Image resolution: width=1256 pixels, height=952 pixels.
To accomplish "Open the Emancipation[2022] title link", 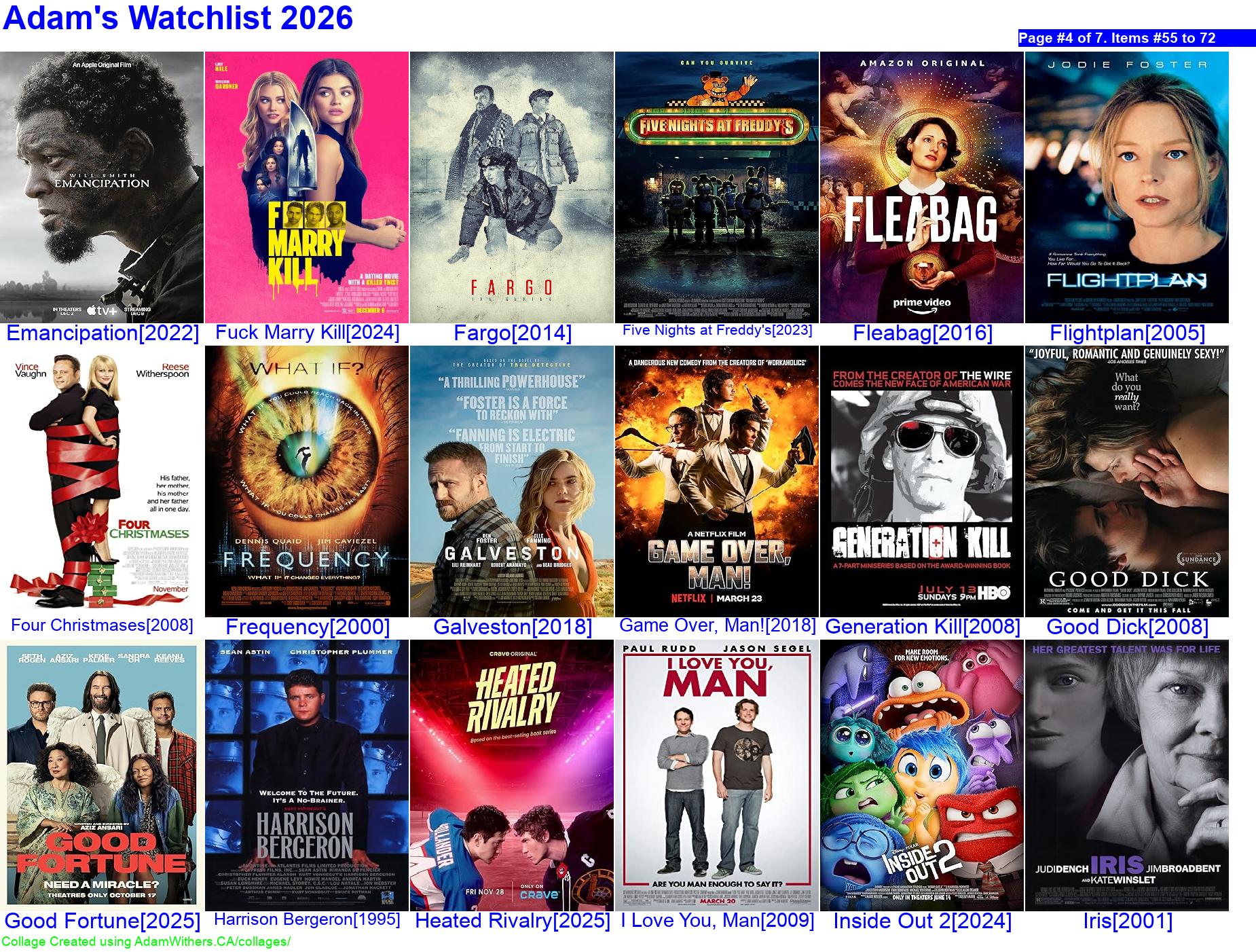I will point(103,333).
